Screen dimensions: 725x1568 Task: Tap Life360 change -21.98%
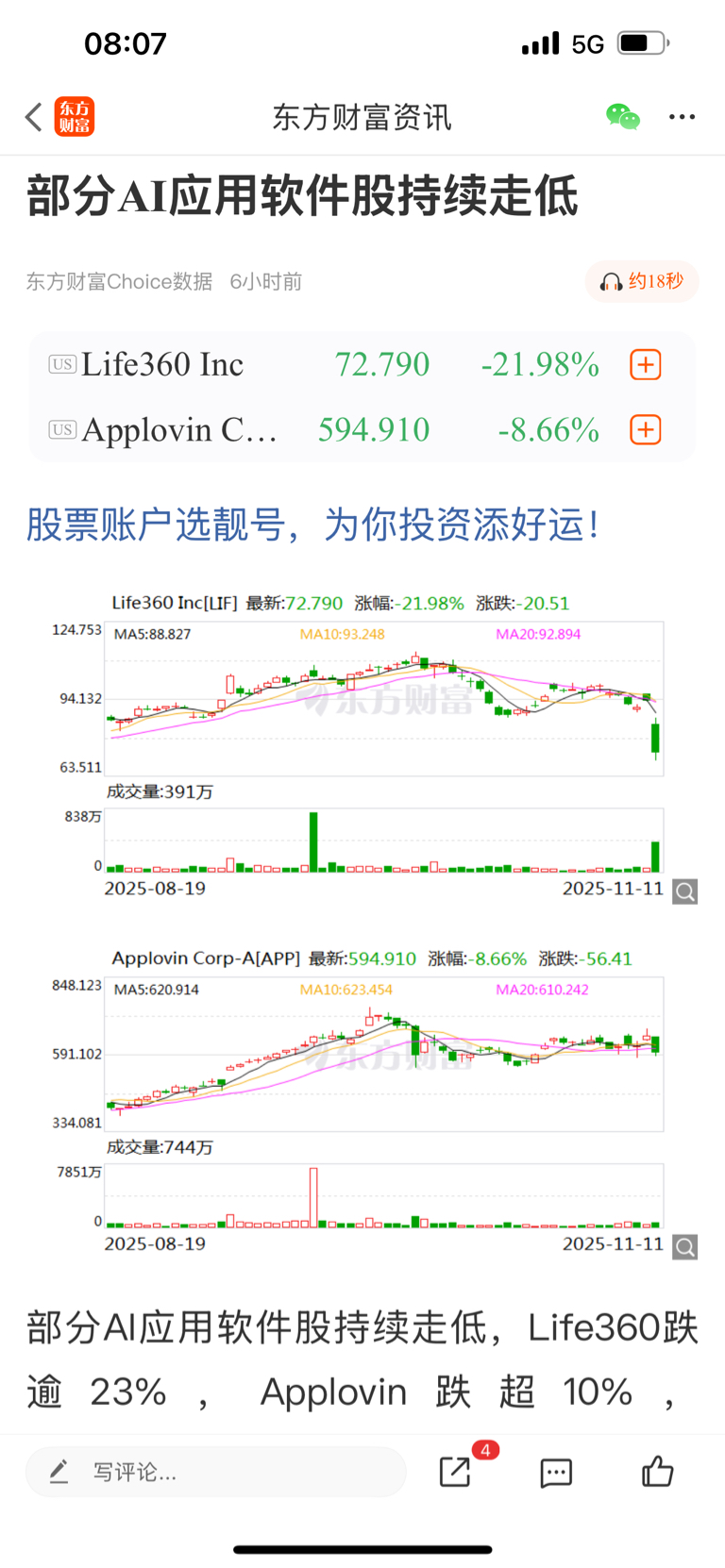pos(540,364)
